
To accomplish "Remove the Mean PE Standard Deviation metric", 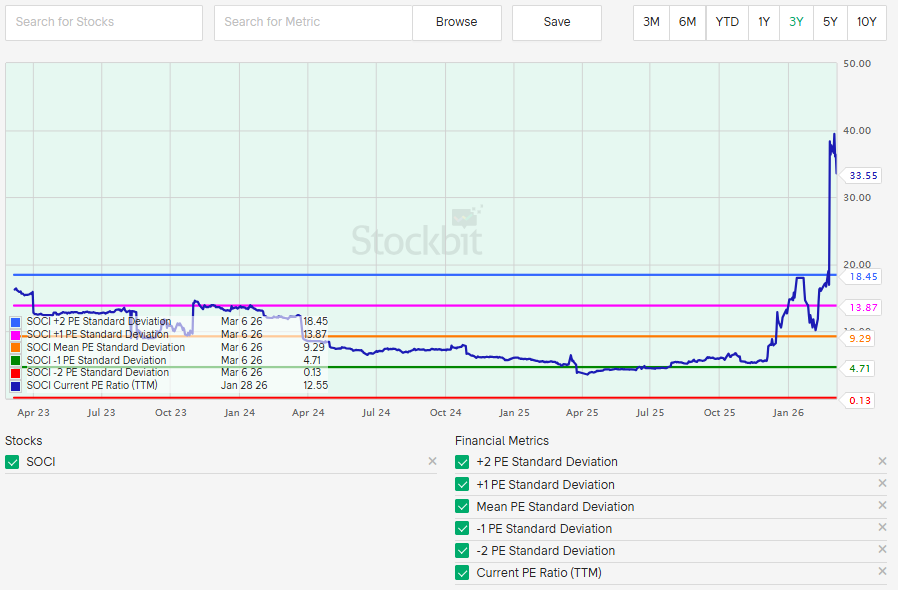I will click(882, 506).
